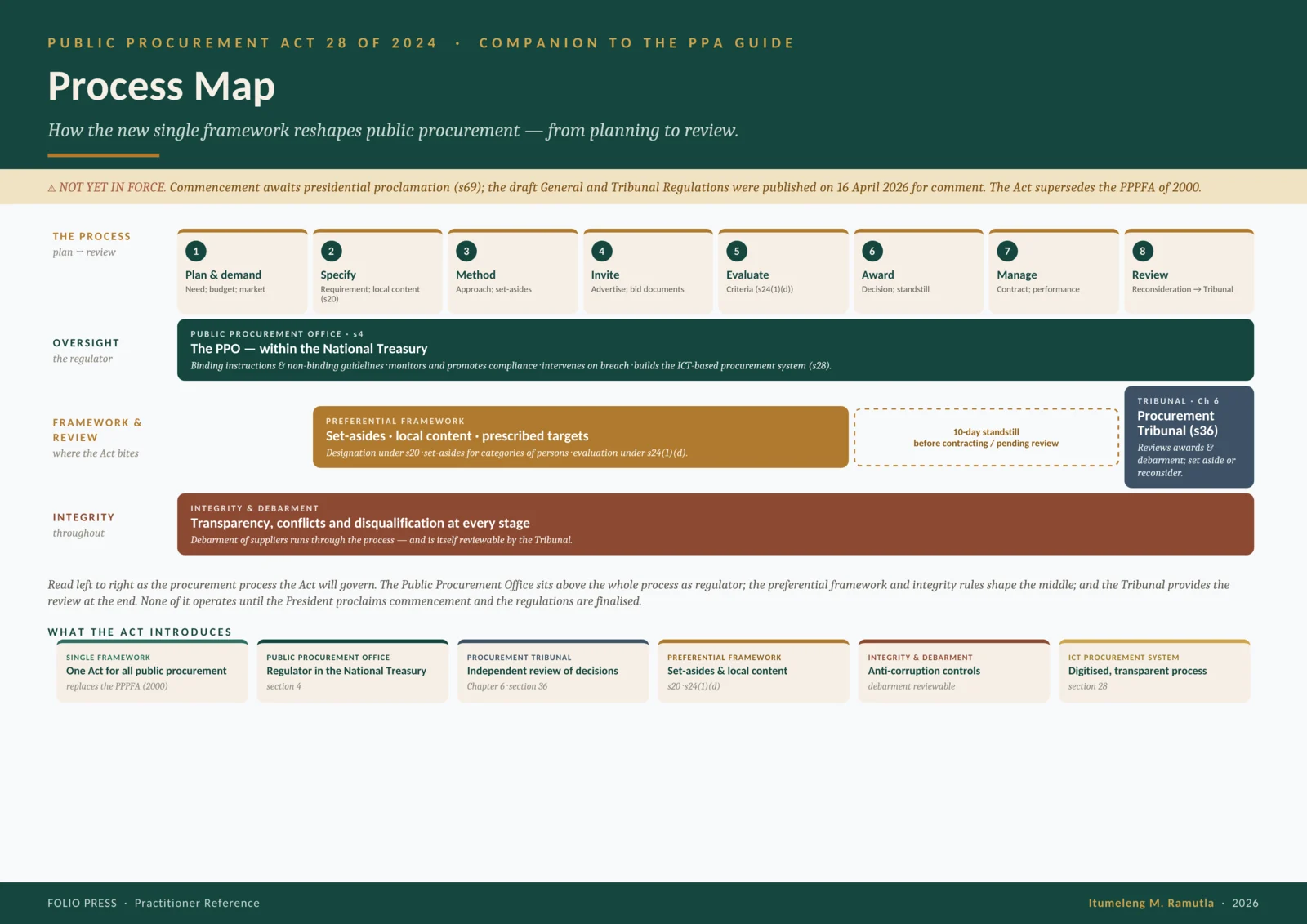Click 'section 28' note on ICT card
The height and width of the screenshot is (924, 1307).
1088,686
